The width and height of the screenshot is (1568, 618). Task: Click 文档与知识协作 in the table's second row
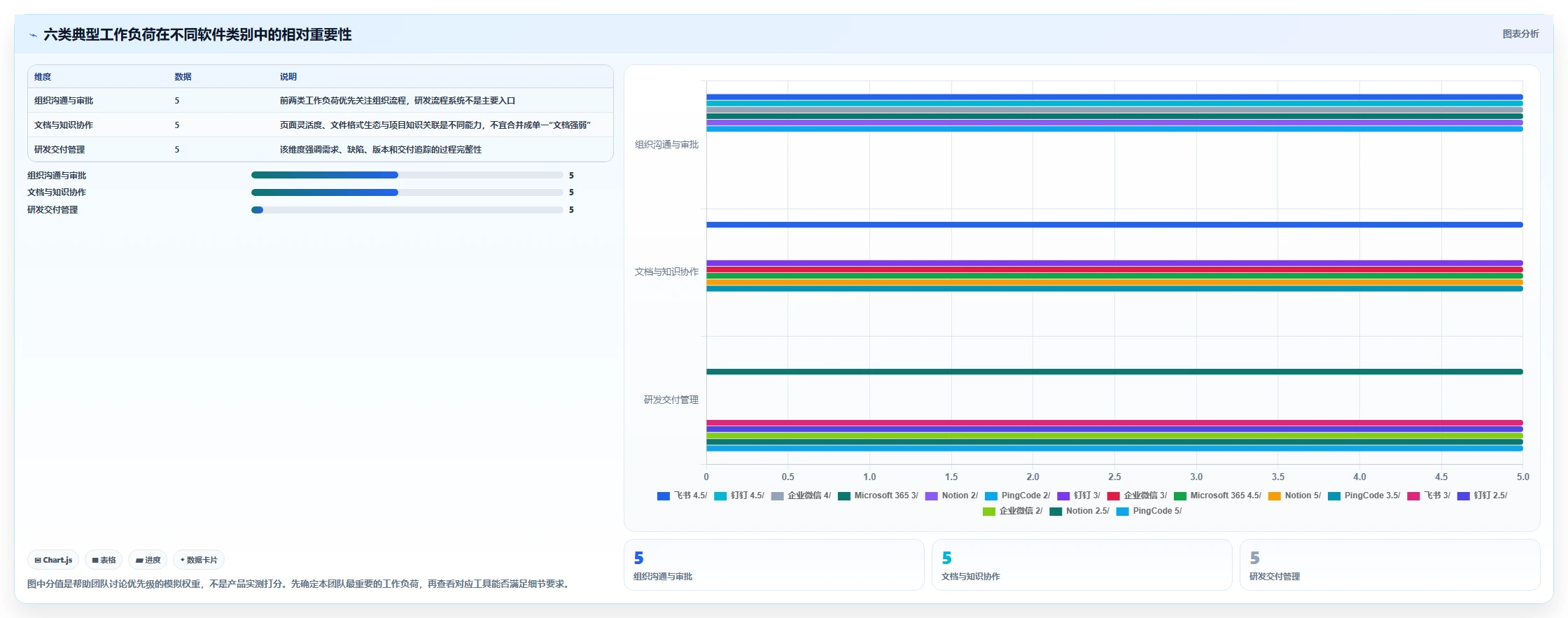point(64,125)
